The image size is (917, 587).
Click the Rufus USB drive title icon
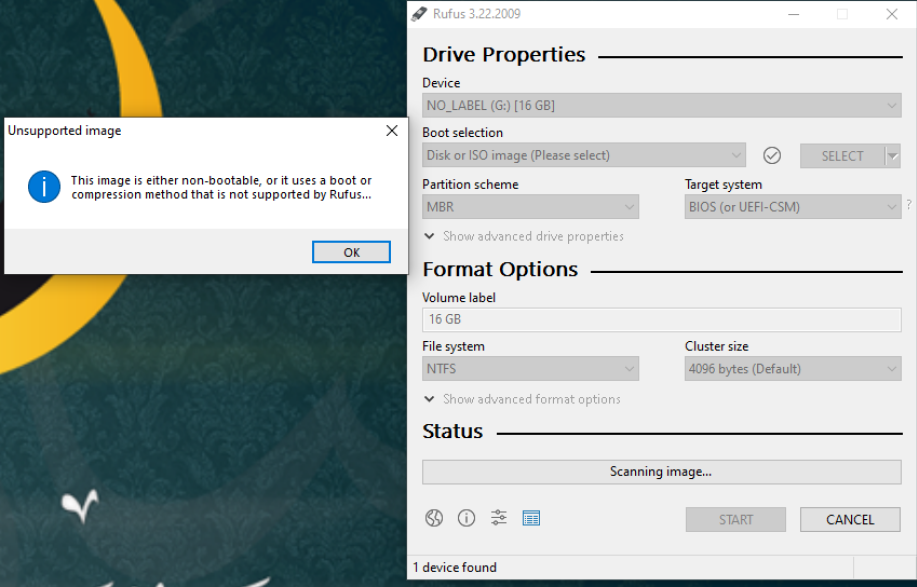(x=419, y=14)
